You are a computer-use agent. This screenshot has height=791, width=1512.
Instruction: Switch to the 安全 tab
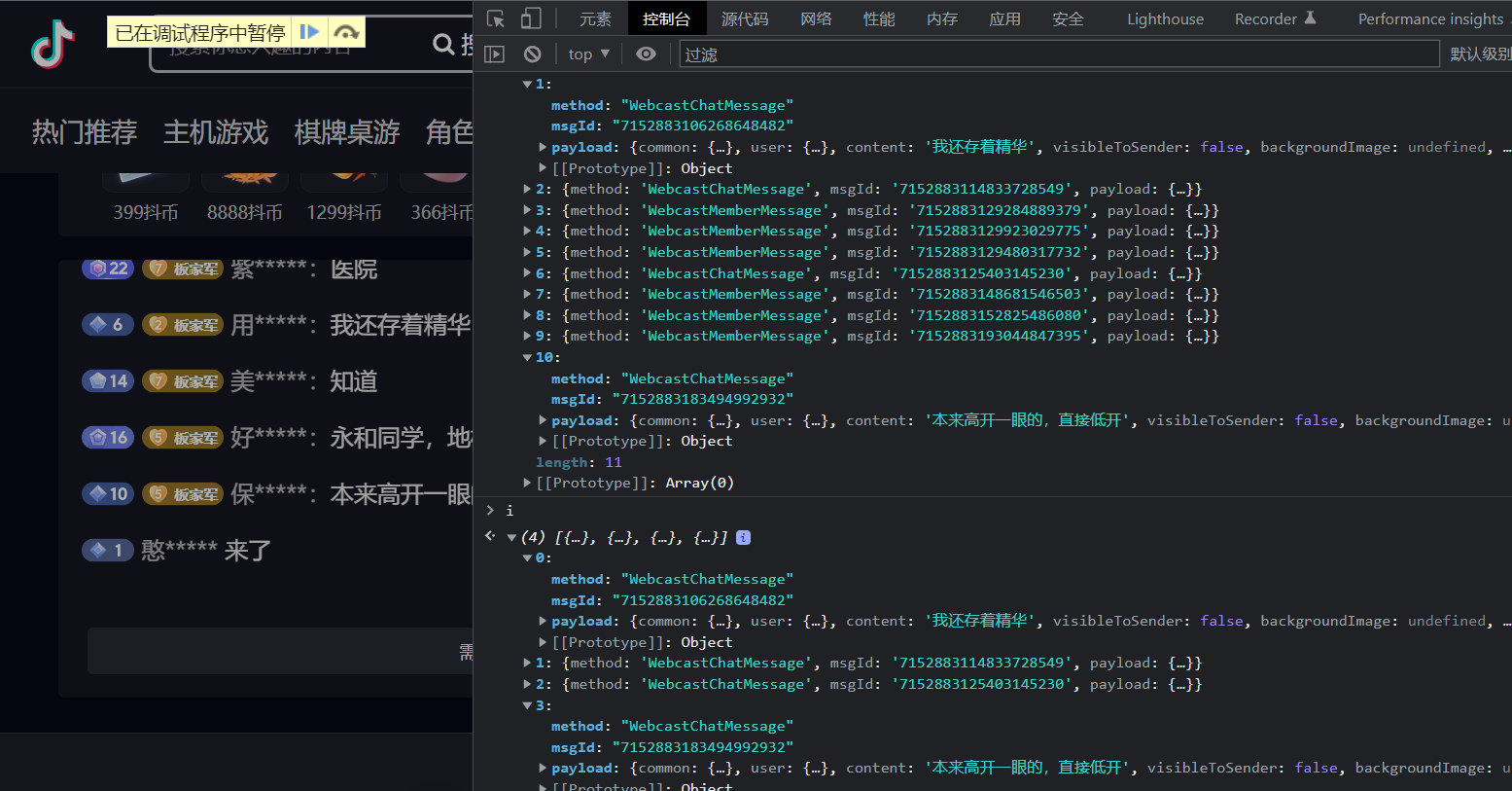tap(1068, 18)
